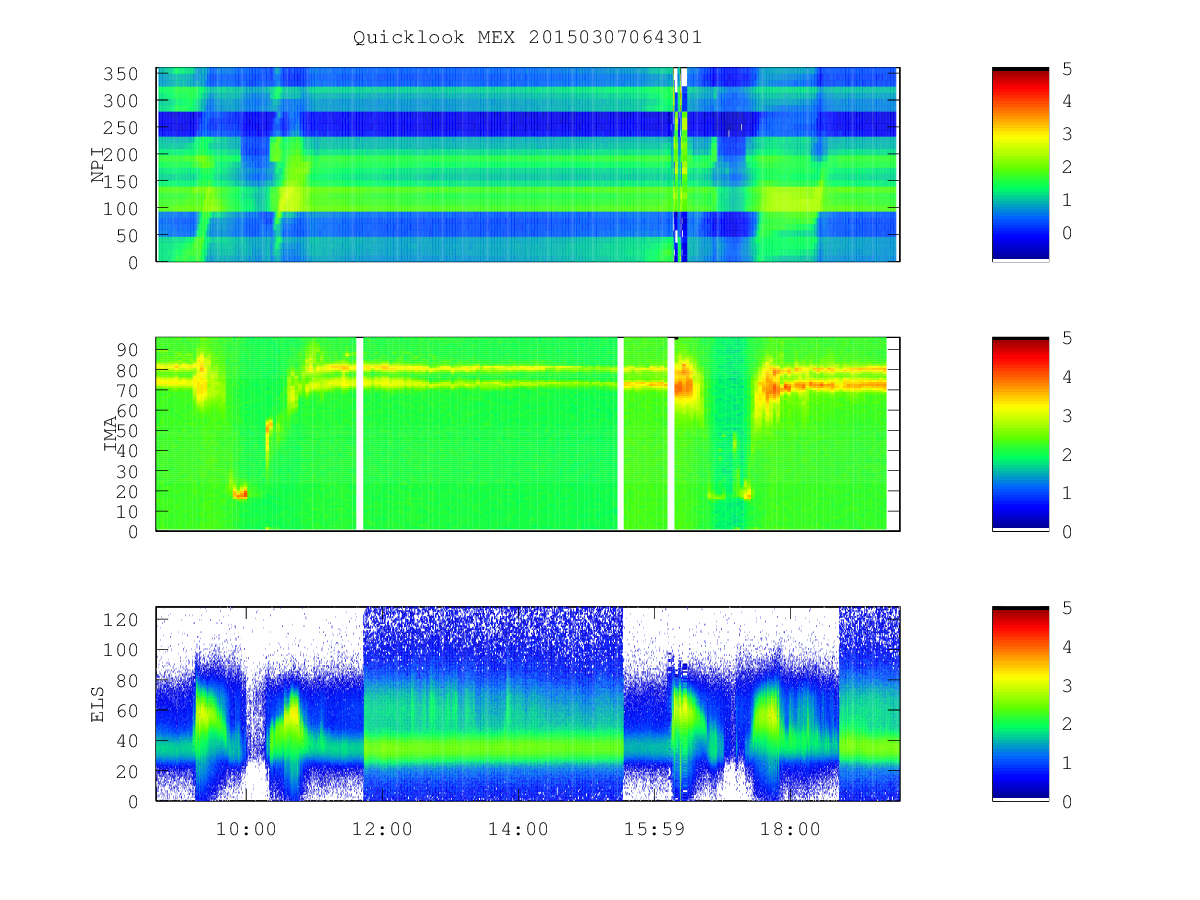The image size is (1200, 900).
Task: Click the 250 tick on NPI axis
Action: pyautogui.click(x=123, y=128)
